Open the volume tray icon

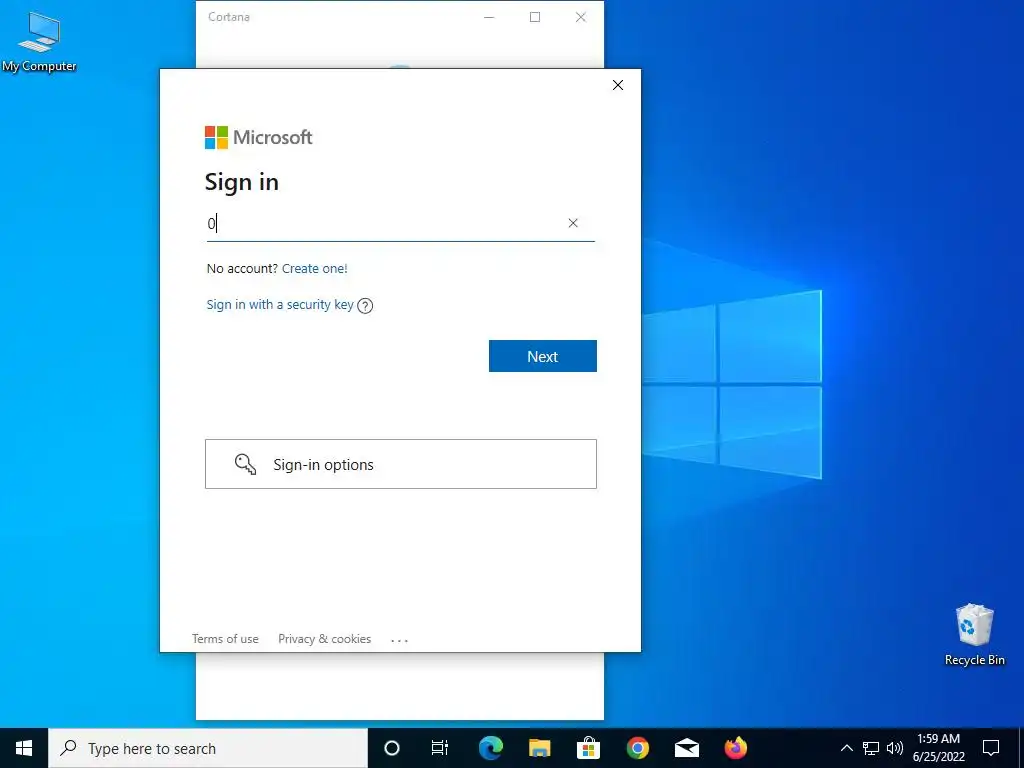pyautogui.click(x=895, y=748)
